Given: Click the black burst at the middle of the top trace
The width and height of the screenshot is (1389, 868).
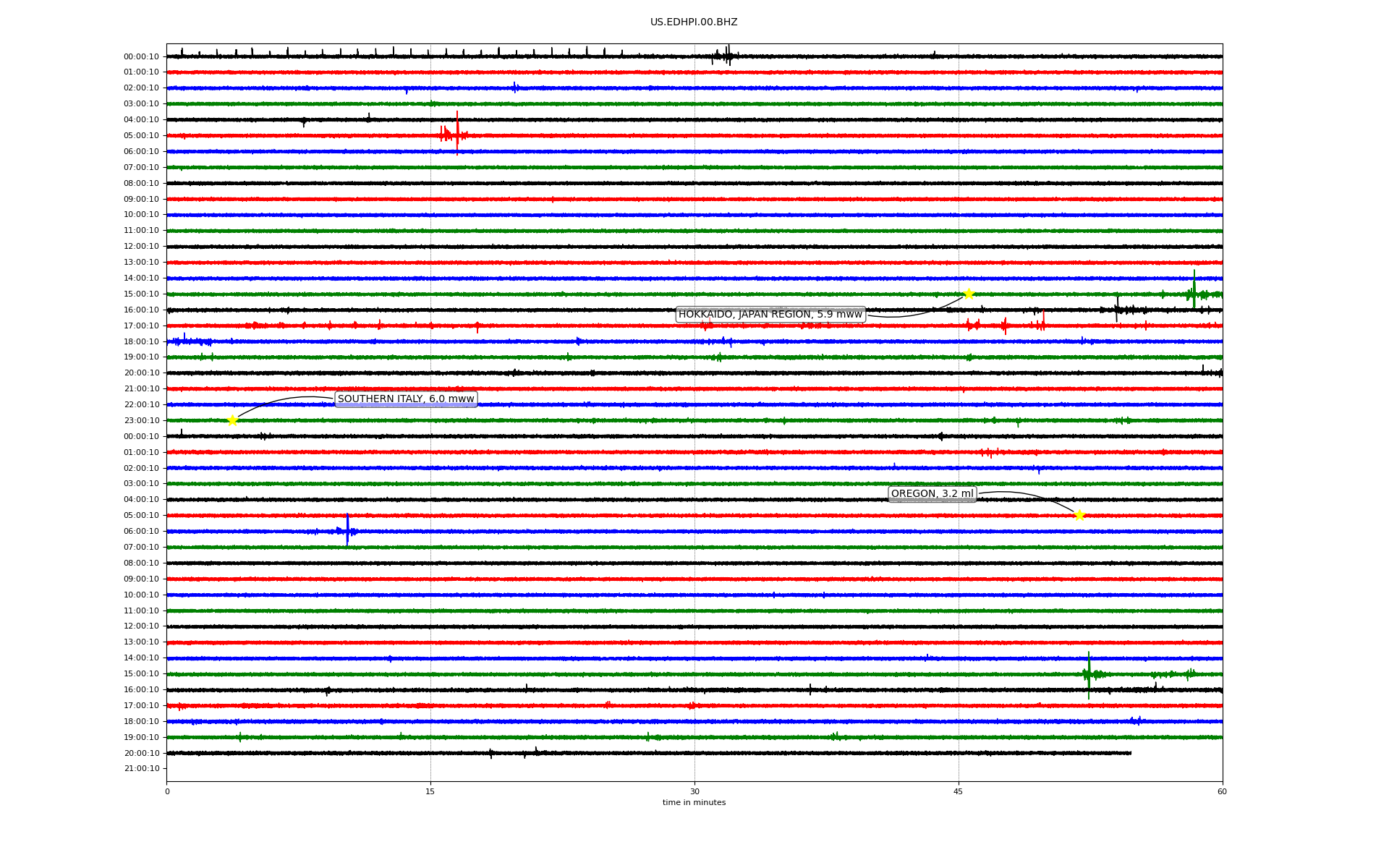Looking at the screenshot, I should [726, 56].
